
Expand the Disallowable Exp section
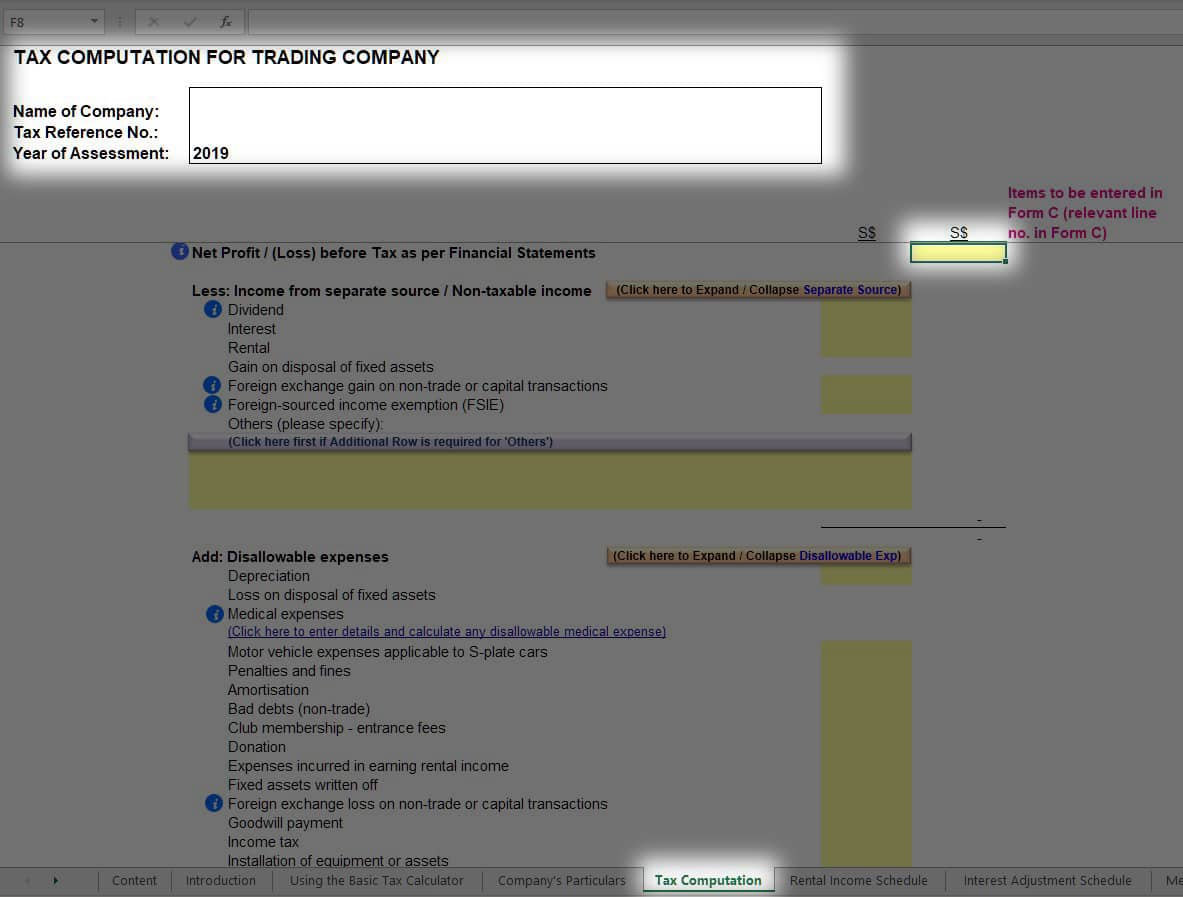coord(758,555)
